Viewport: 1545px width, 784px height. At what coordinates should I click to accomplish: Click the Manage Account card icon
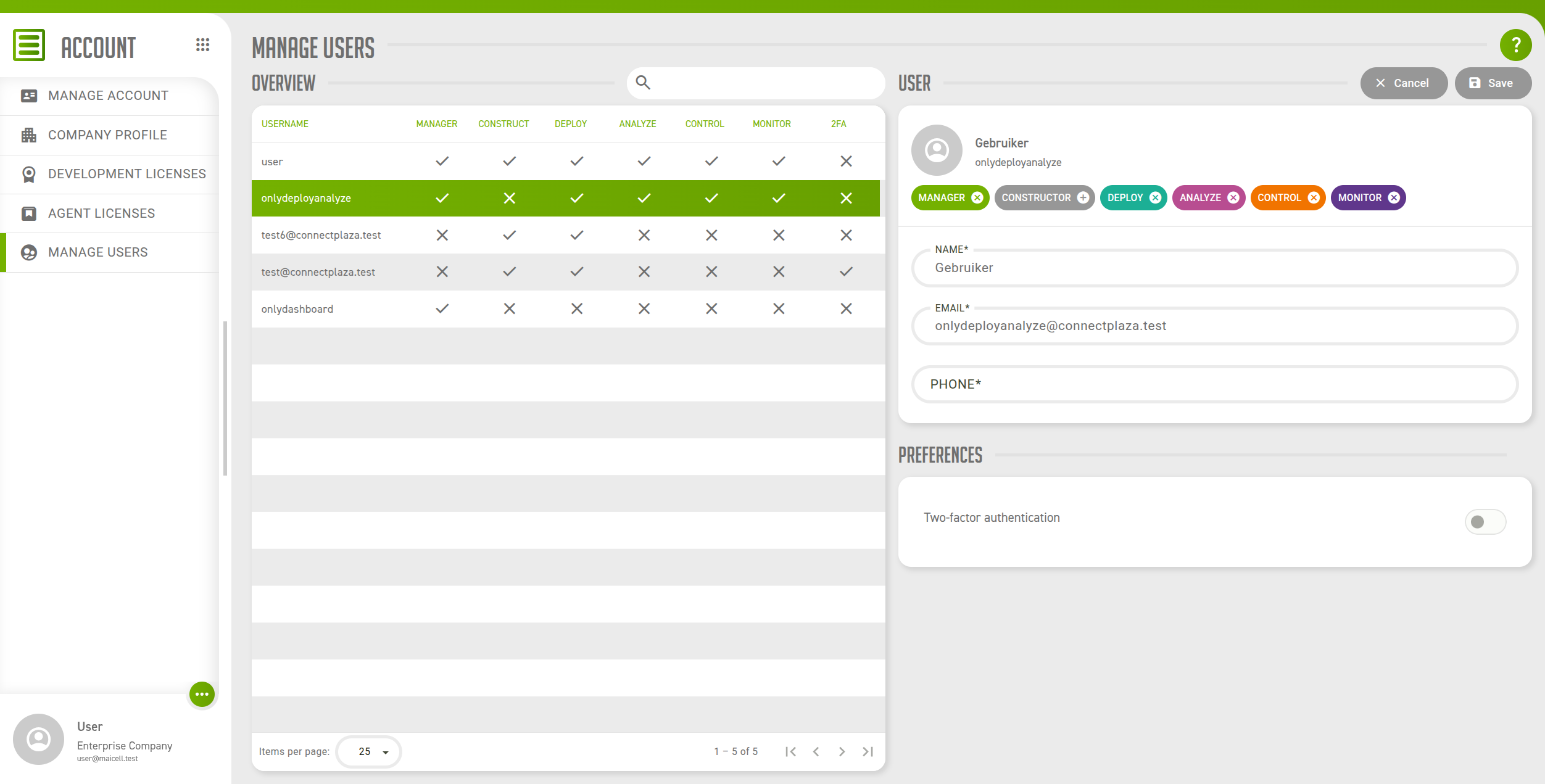click(29, 96)
